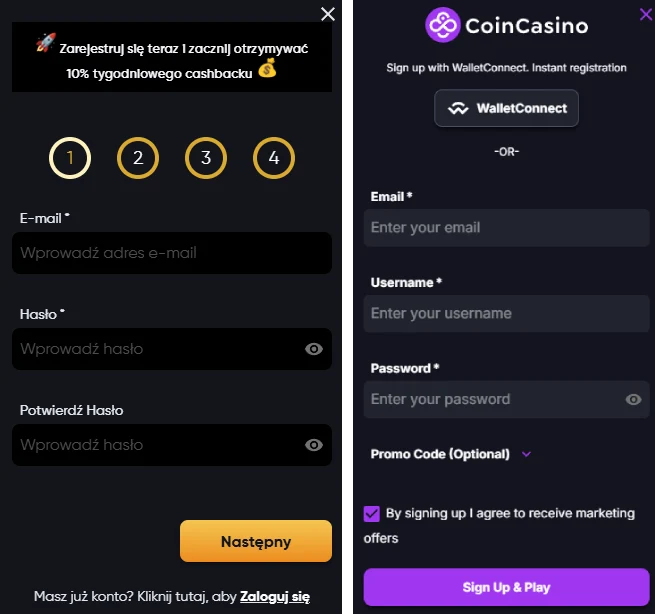
Task: Expand the Promo Code (Optional) chevron
Action: click(x=526, y=454)
